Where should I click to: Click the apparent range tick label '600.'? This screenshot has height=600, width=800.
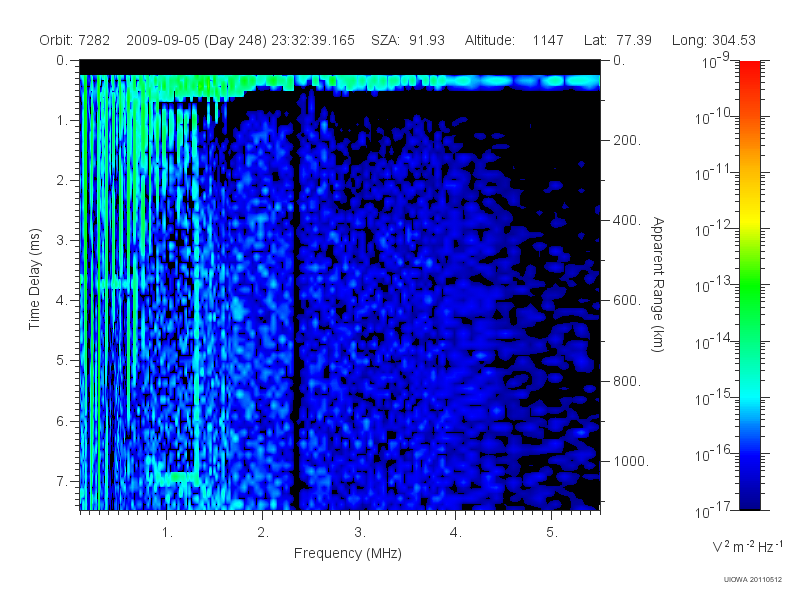tap(627, 301)
